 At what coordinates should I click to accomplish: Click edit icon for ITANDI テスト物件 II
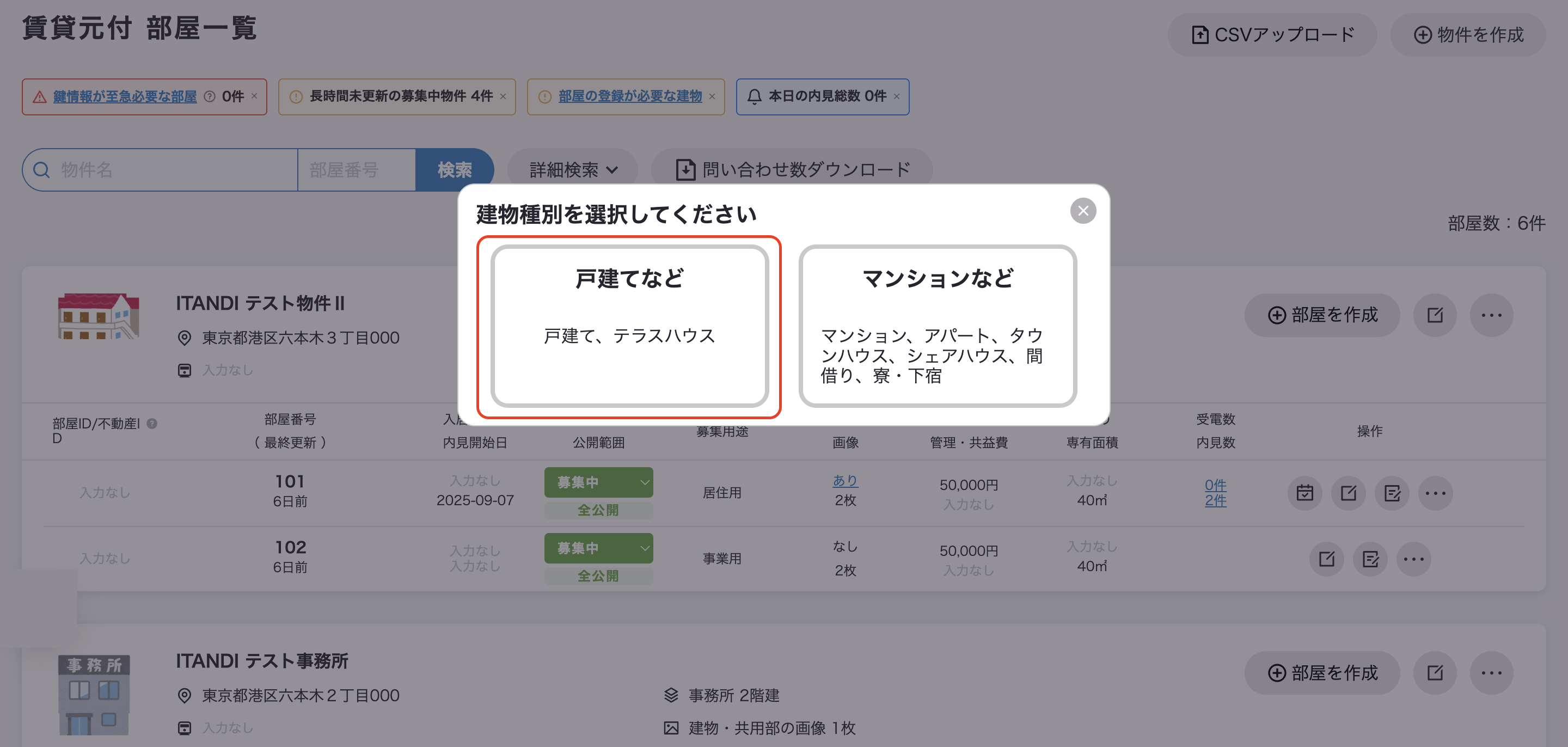point(1435,315)
